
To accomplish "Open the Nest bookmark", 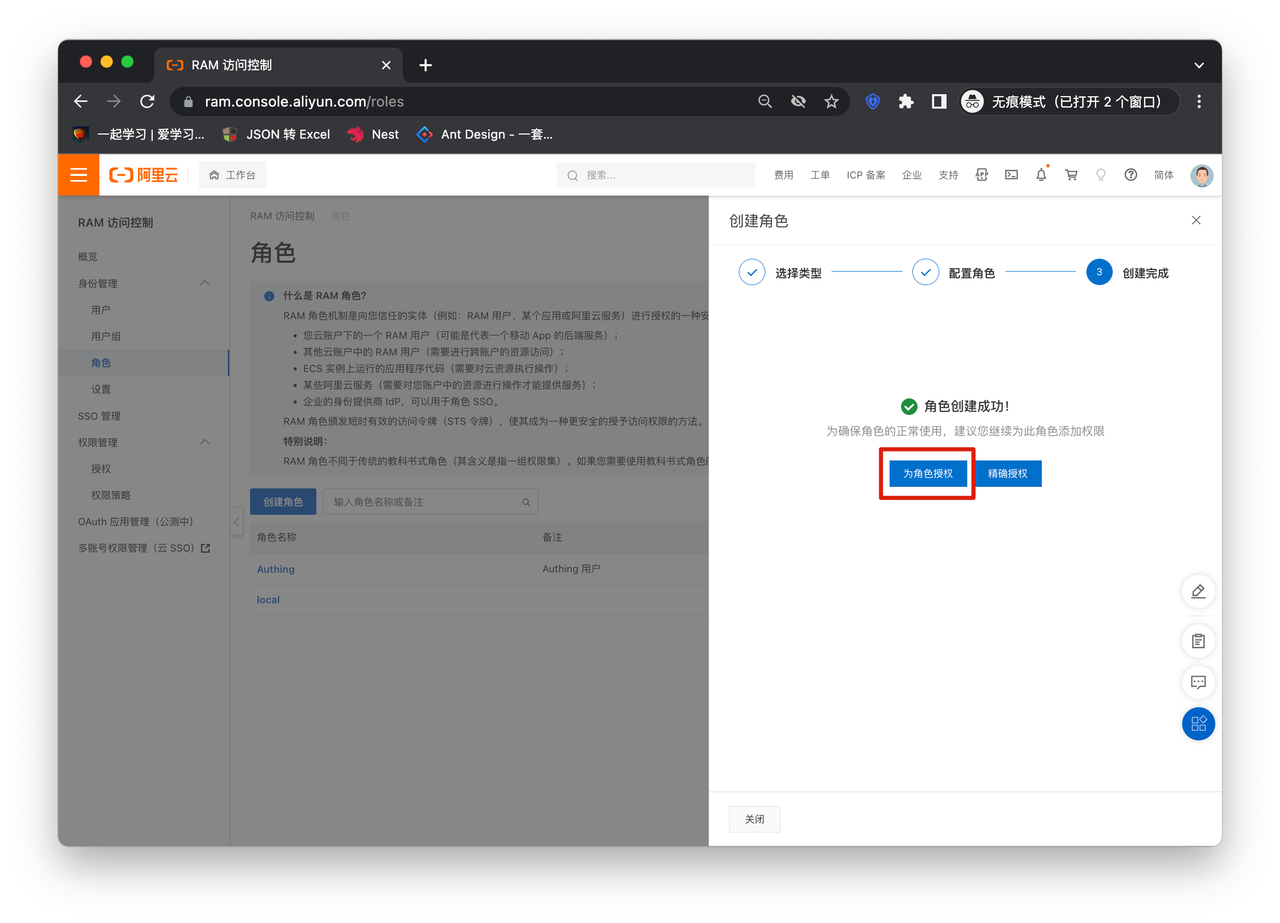I will coord(373,134).
